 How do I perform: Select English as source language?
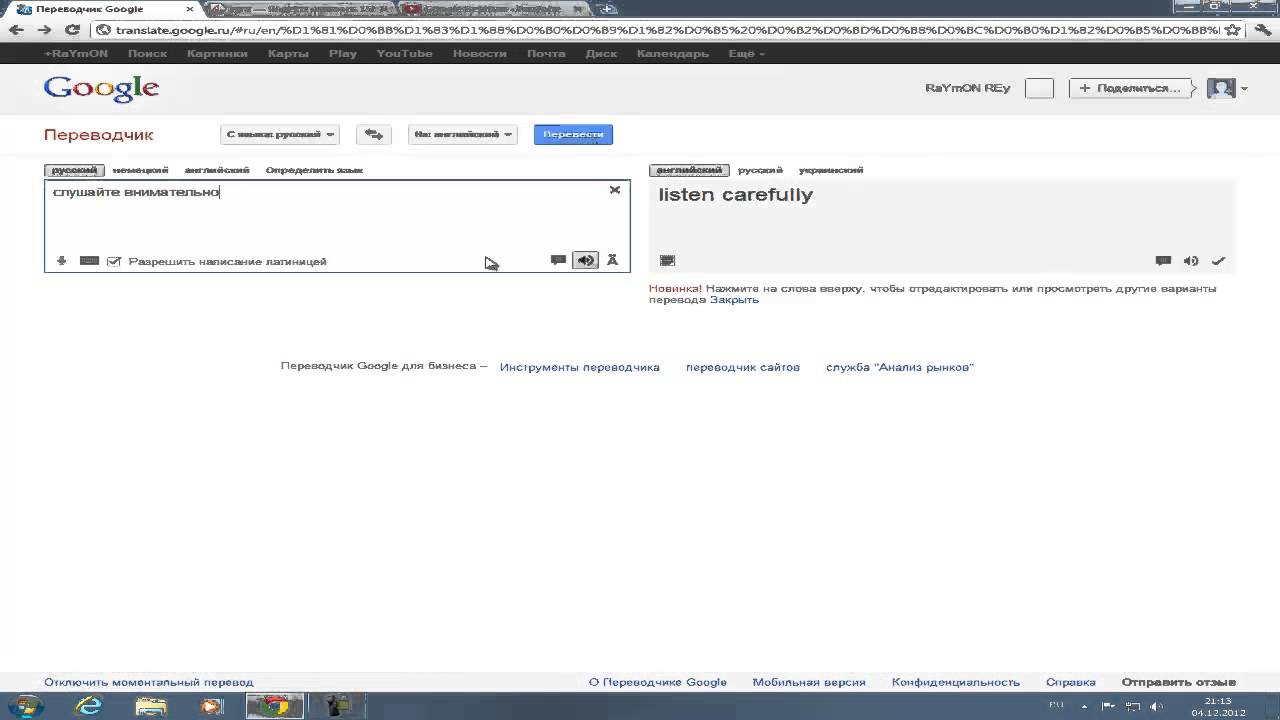pyautogui.click(x=217, y=170)
